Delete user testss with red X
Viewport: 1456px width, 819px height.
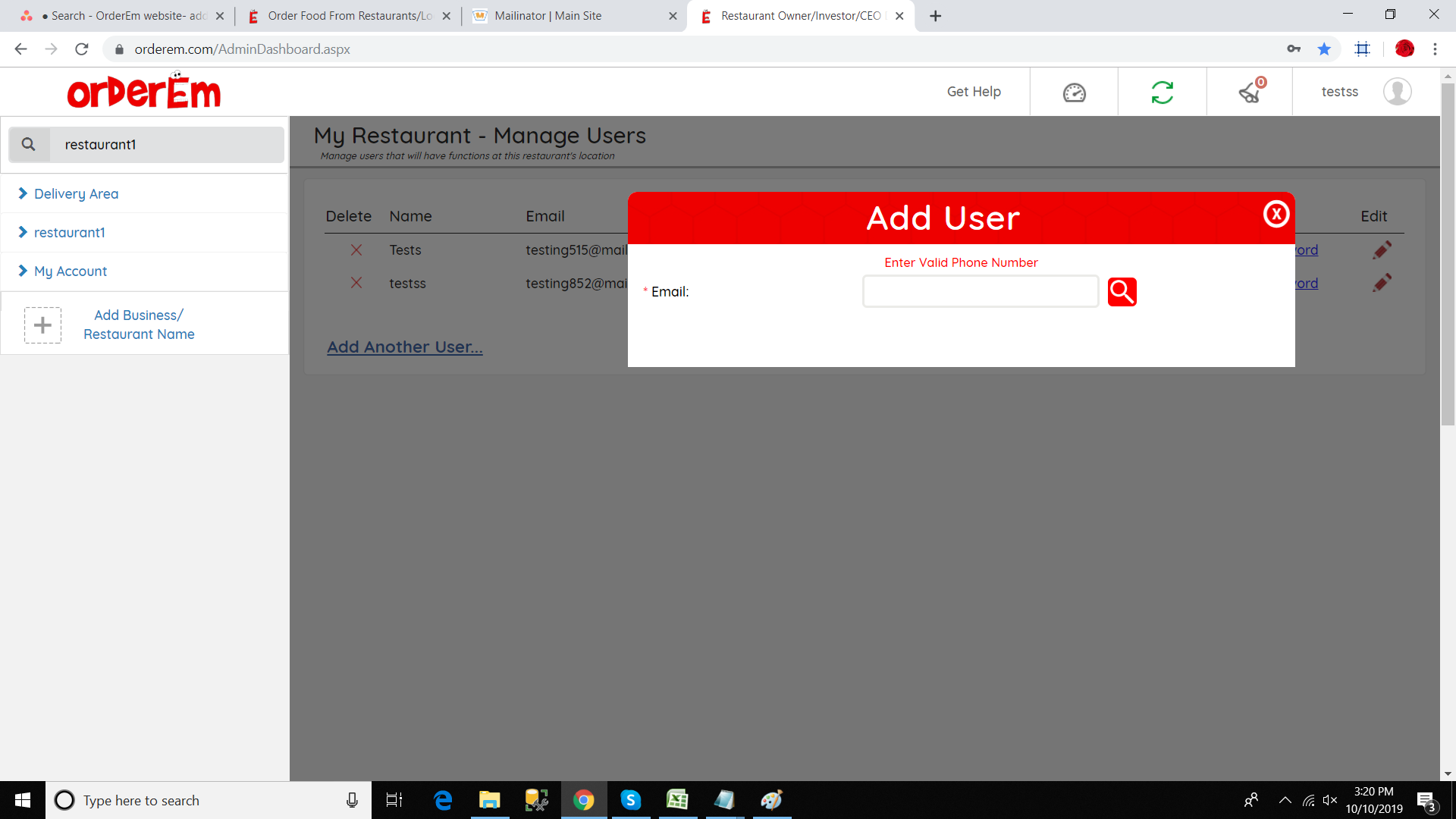click(x=356, y=283)
